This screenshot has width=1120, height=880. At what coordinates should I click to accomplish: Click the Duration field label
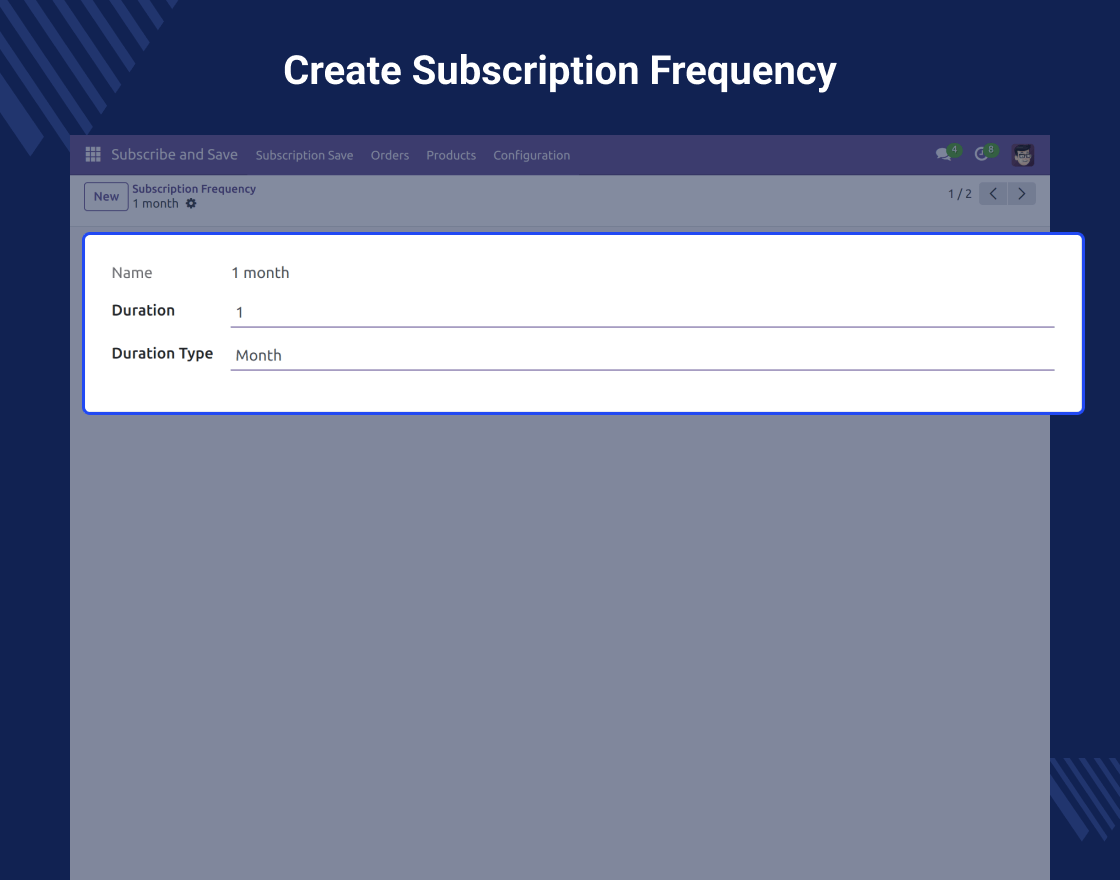[x=143, y=310]
